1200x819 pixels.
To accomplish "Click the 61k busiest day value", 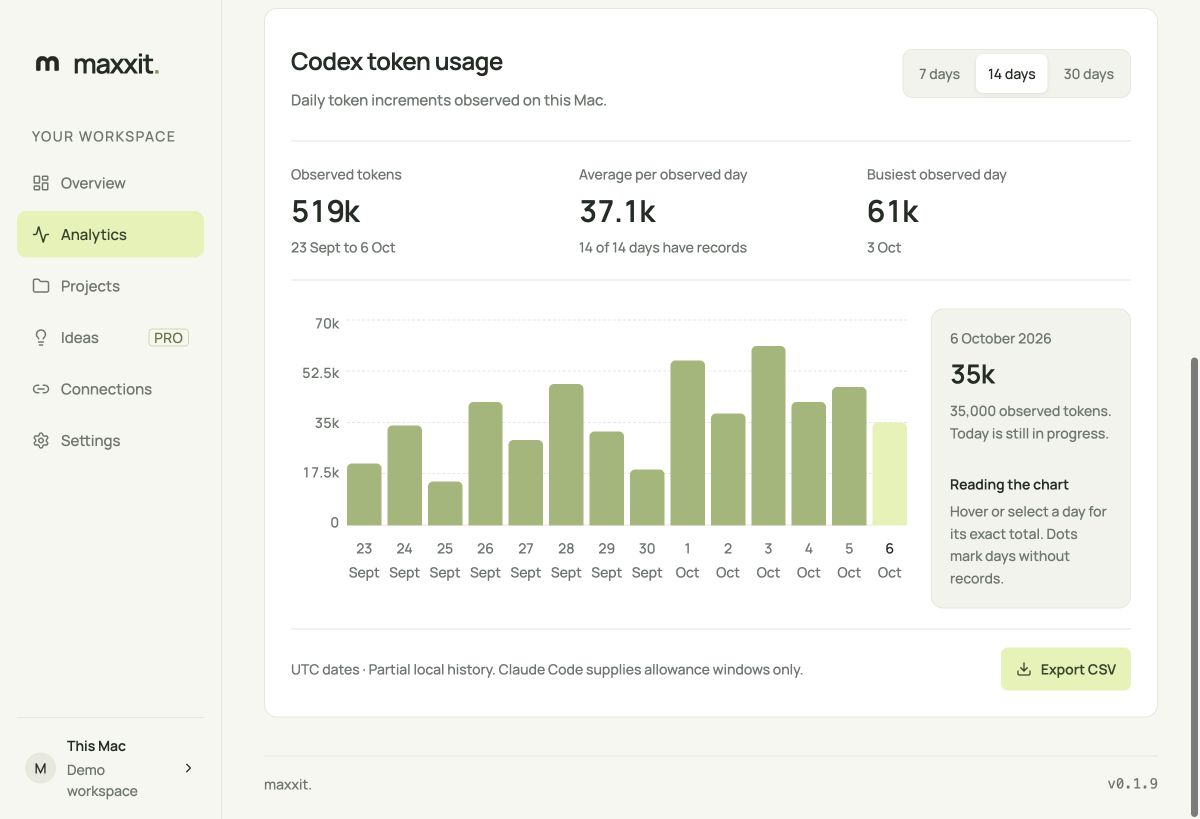I will pos(892,211).
